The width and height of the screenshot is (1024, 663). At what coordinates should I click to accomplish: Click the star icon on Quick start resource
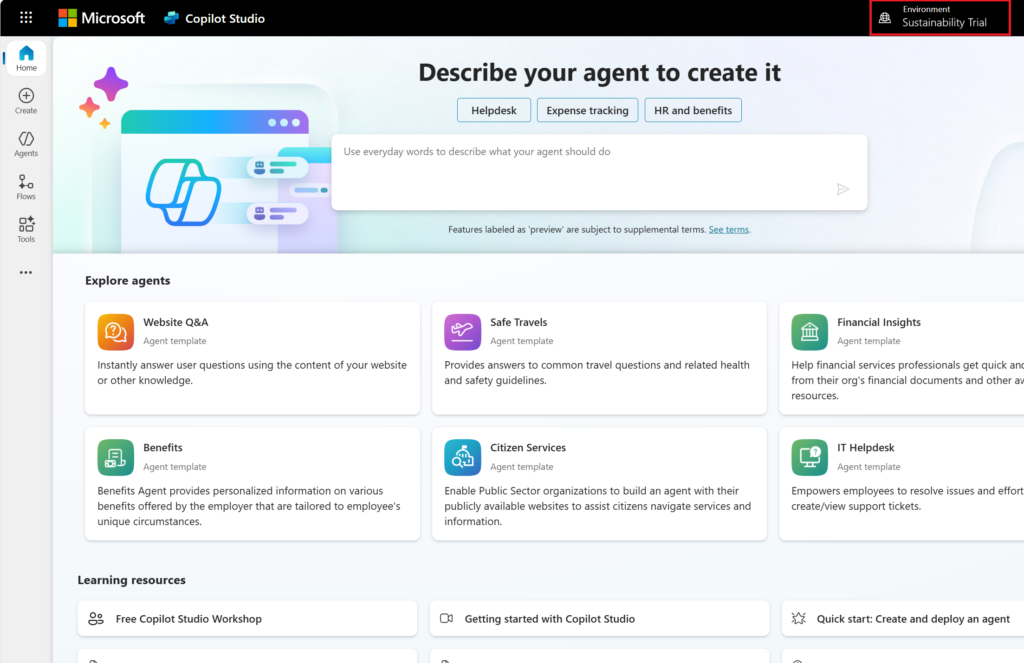[799, 619]
